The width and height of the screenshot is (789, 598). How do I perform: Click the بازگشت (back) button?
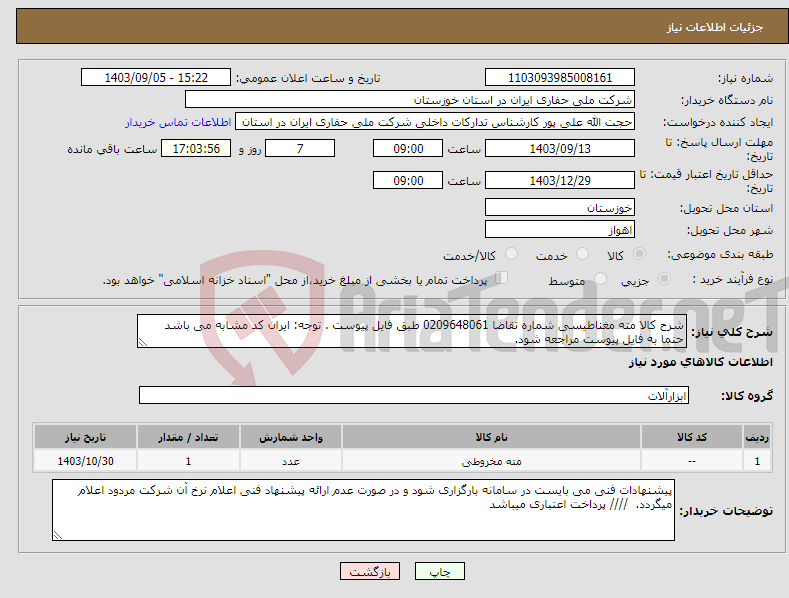click(x=370, y=571)
